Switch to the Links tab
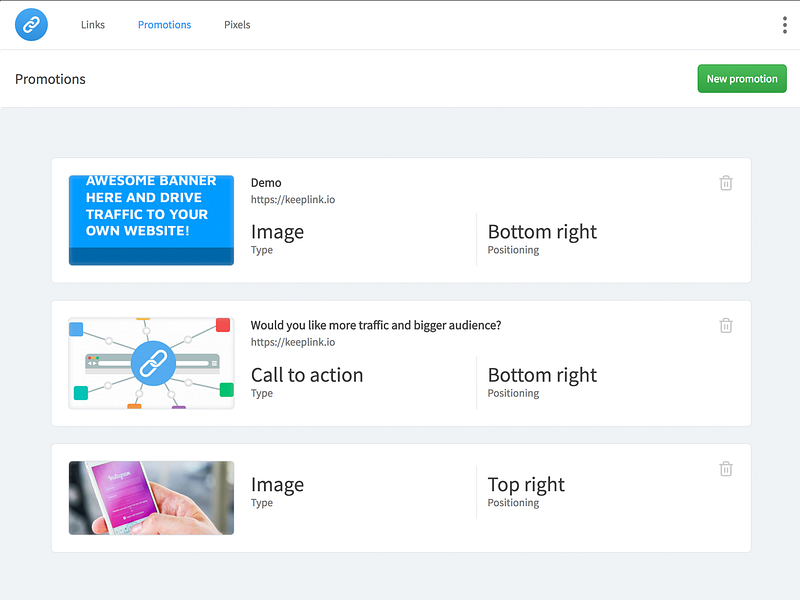 pos(93,24)
